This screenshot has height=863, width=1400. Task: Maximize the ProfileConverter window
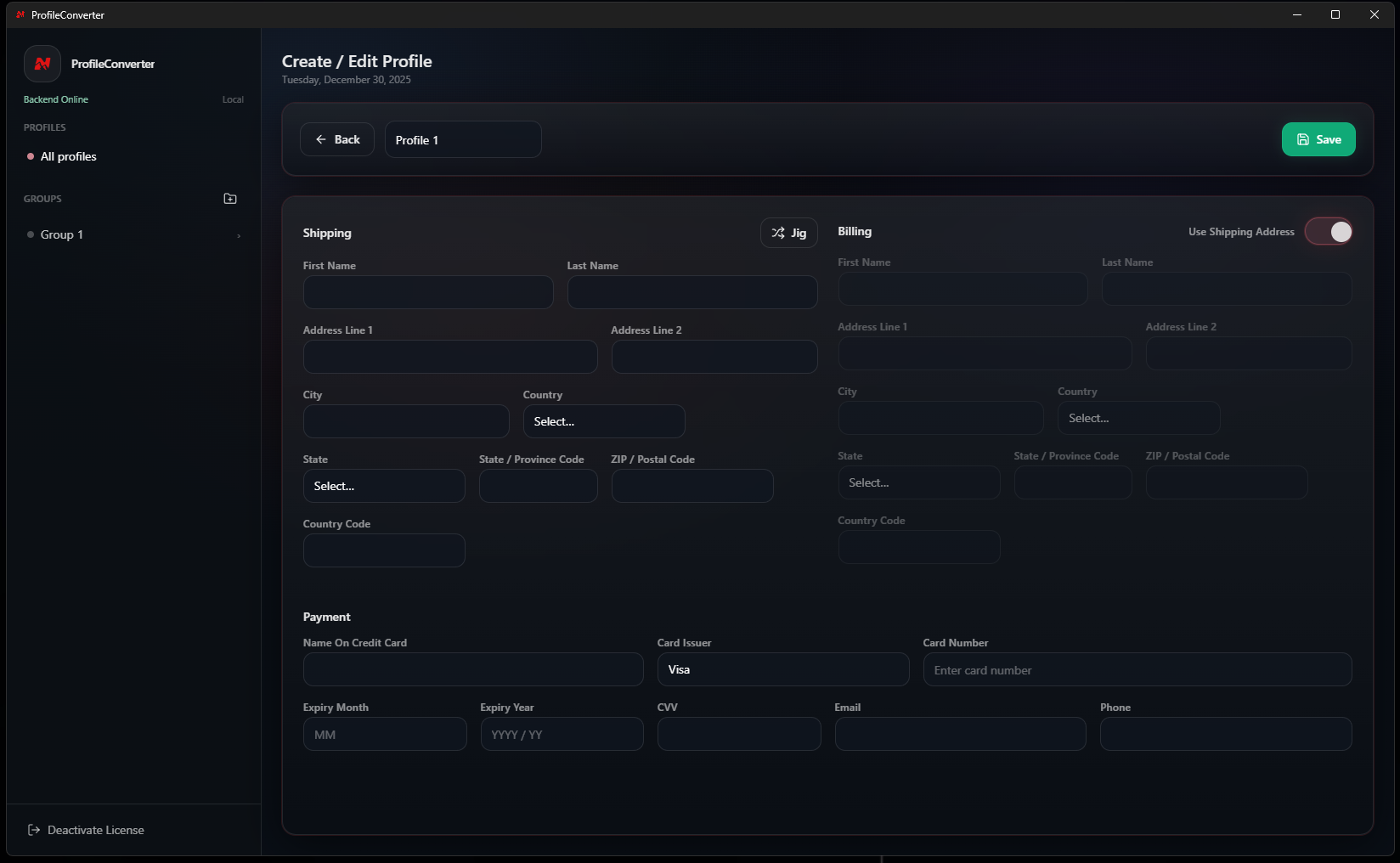click(1335, 14)
